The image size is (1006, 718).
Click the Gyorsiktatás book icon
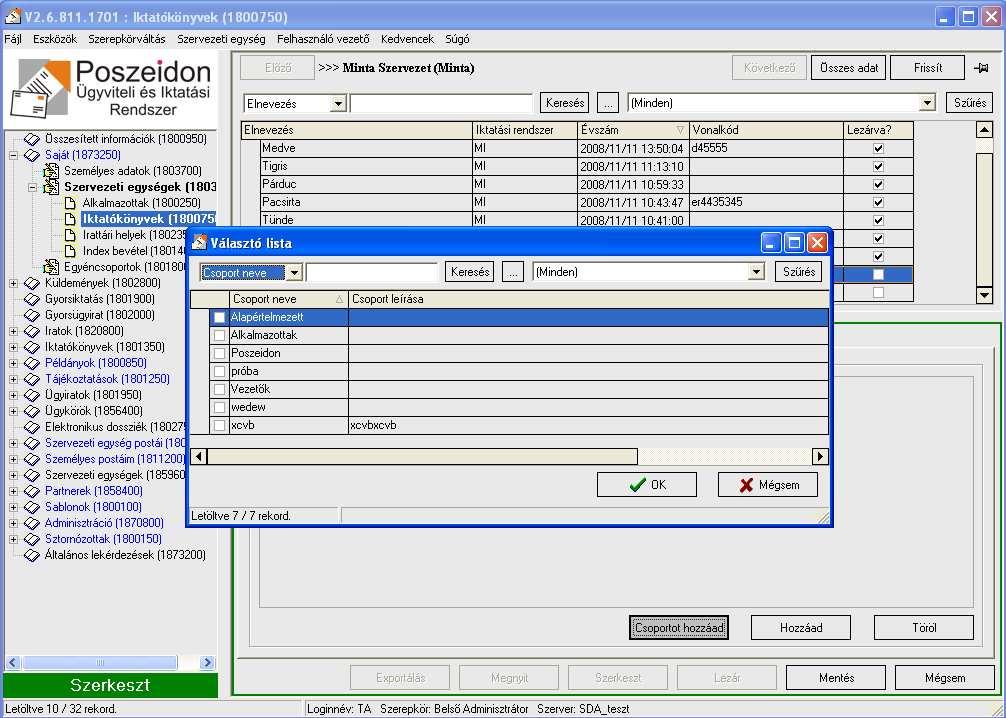(32, 299)
